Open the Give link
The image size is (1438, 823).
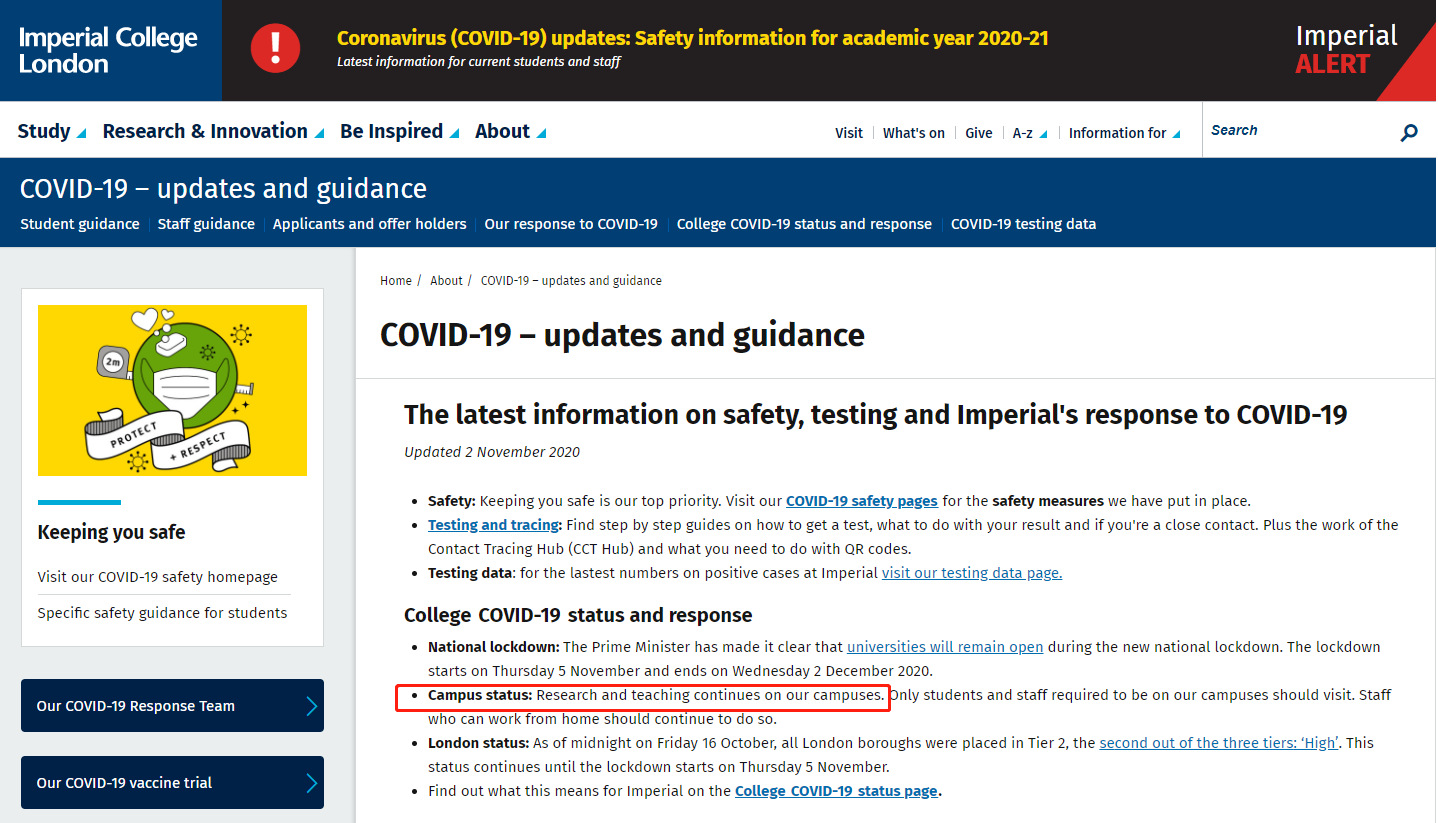pos(979,133)
